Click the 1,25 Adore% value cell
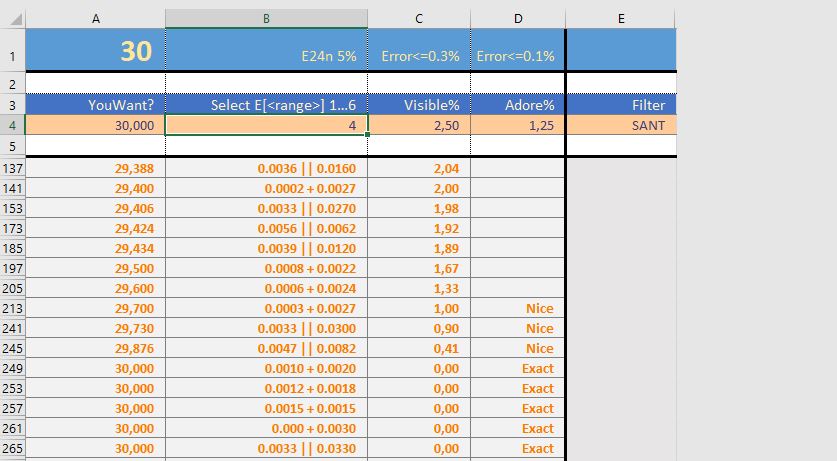Viewport: 837px width, 461px height. point(518,125)
